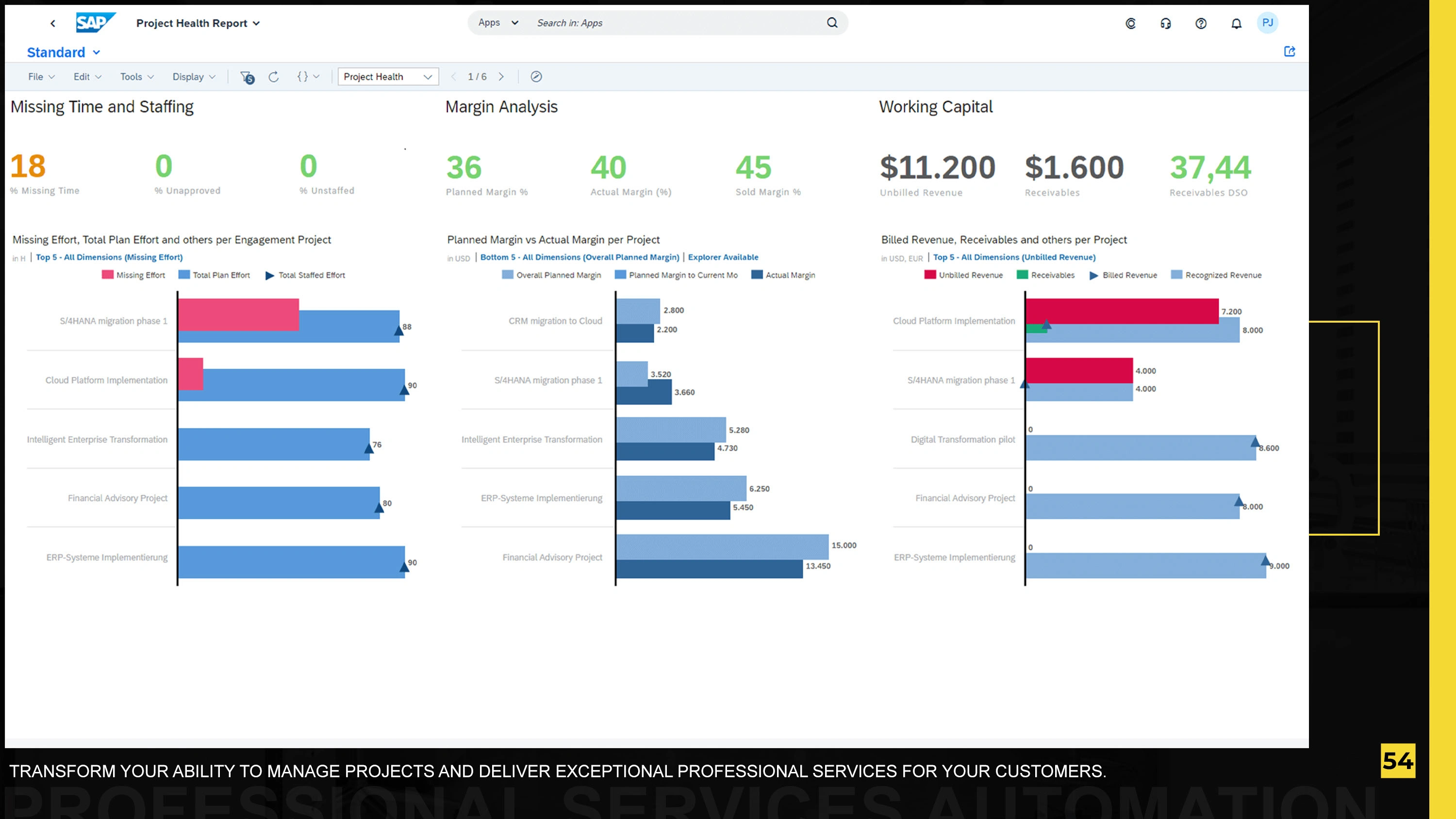
Task: Open the notifications bell
Action: [x=1236, y=23]
